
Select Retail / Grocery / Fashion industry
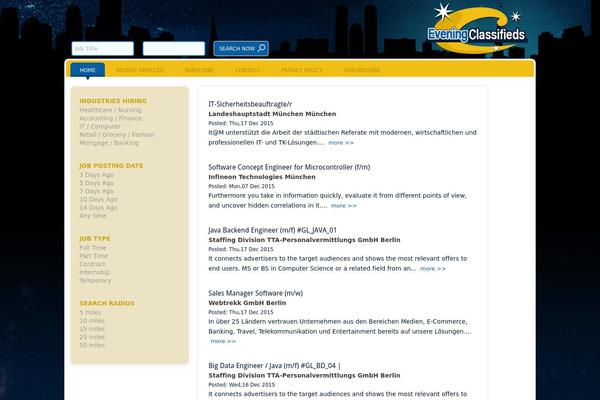coord(117,134)
